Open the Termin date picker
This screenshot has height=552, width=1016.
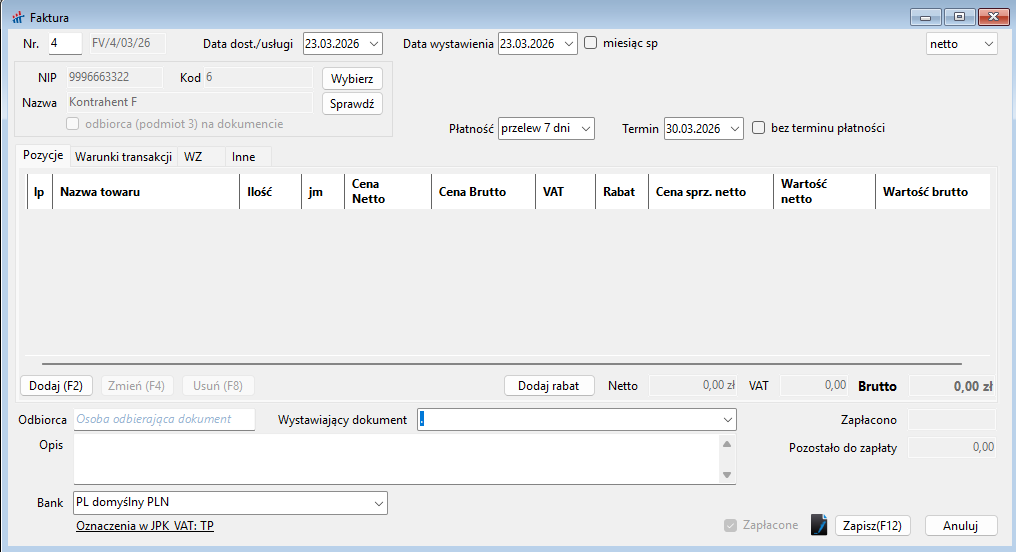click(x=734, y=129)
